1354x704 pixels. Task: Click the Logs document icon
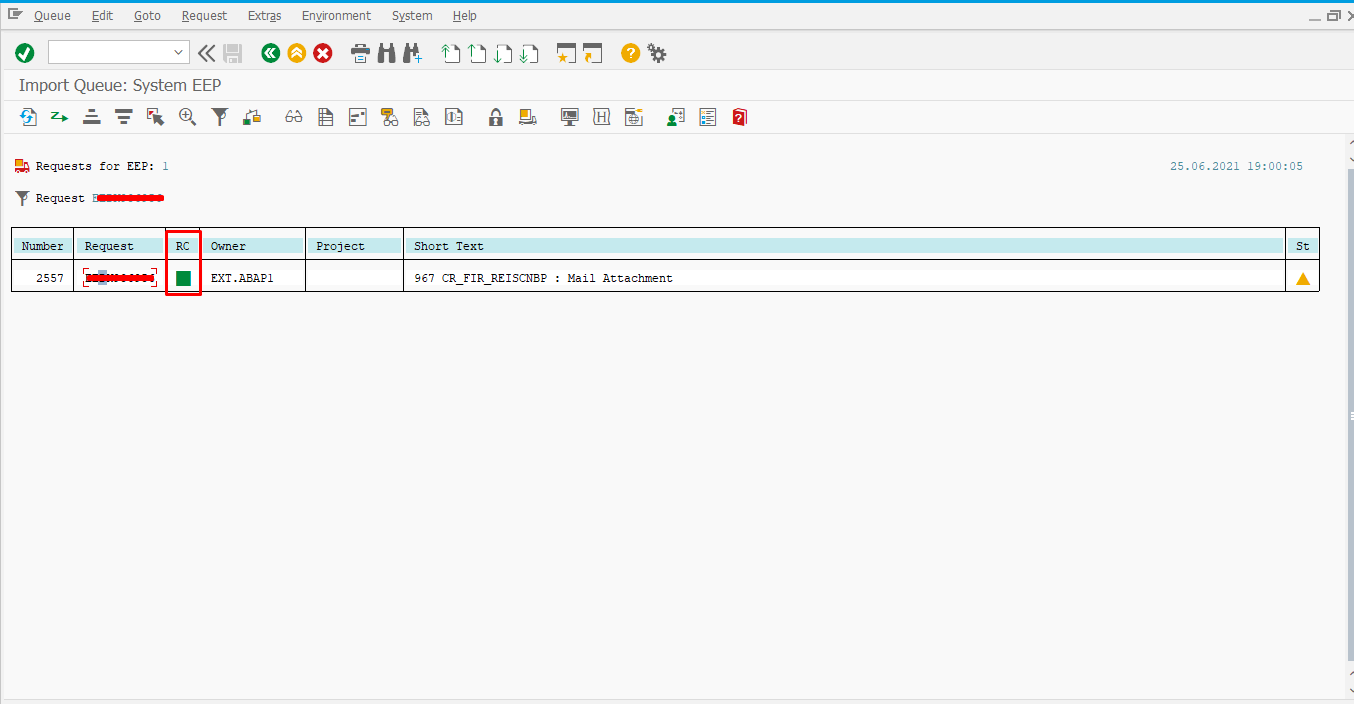click(325, 117)
